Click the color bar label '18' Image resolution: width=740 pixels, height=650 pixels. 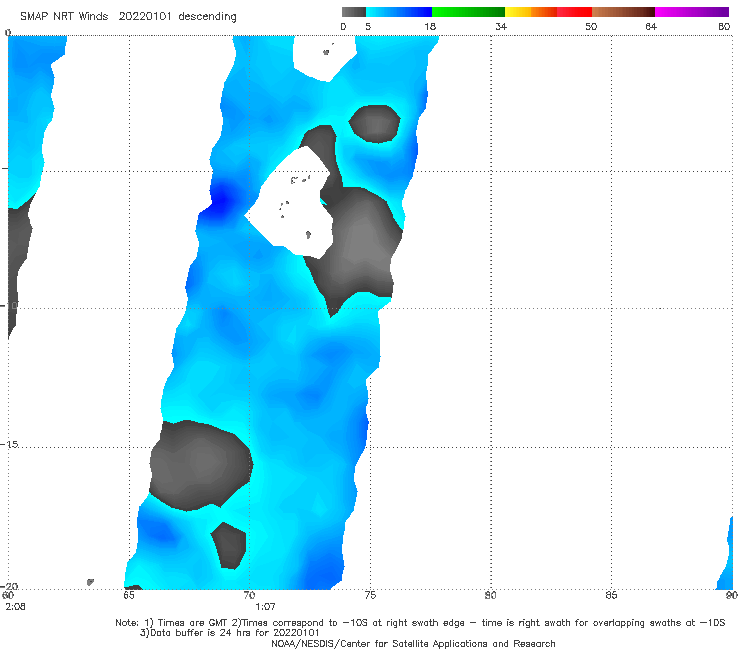click(x=430, y=27)
